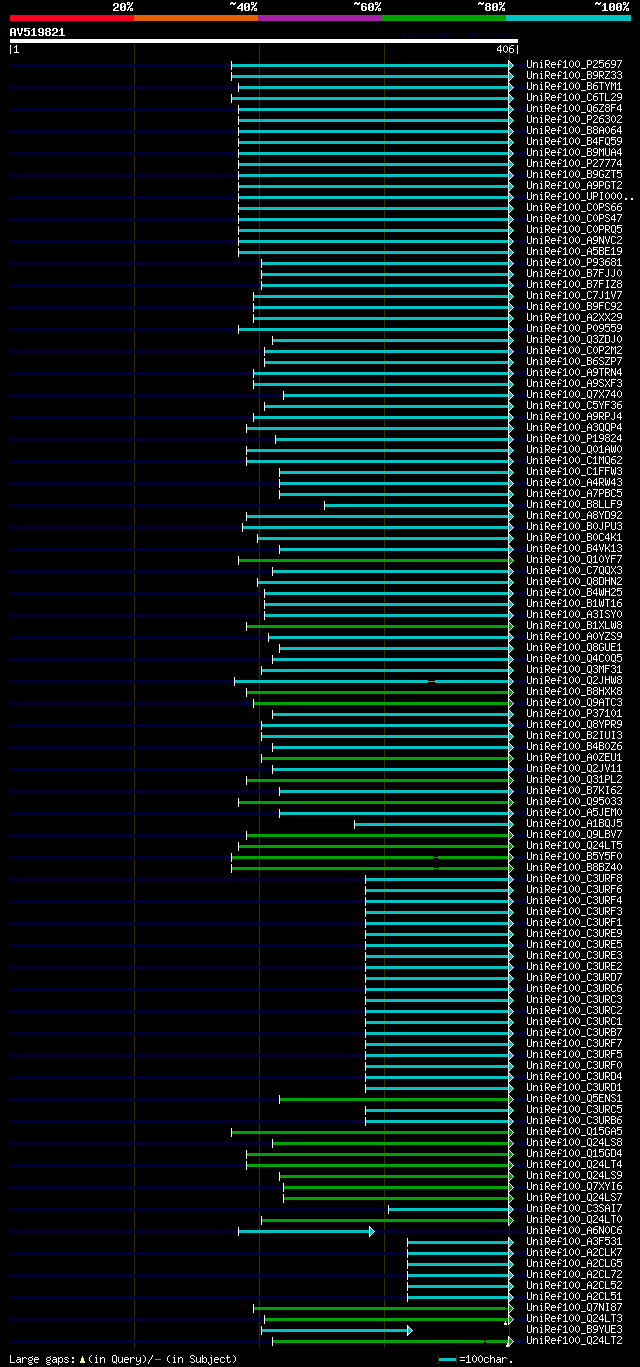The width and height of the screenshot is (640, 1367).
Task: Select the UniRef100_A2CLK7 label
Action: tap(574, 1253)
